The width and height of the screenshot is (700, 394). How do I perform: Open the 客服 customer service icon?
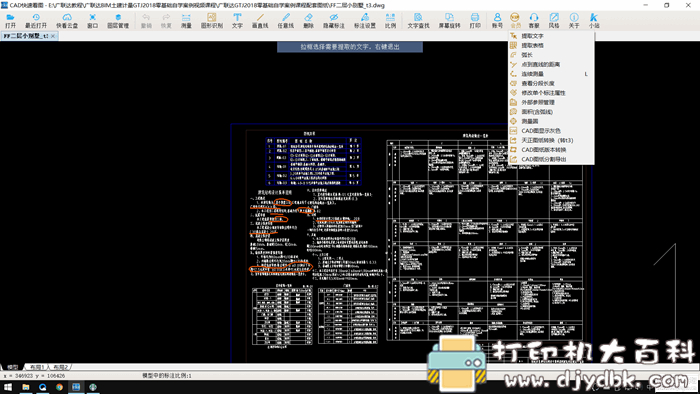click(534, 21)
